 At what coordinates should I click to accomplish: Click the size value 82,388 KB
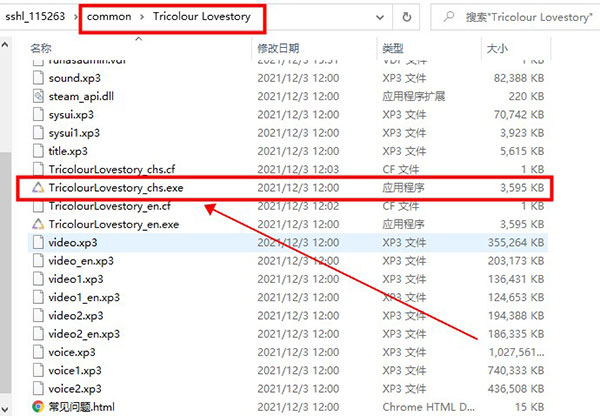pyautogui.click(x=519, y=78)
